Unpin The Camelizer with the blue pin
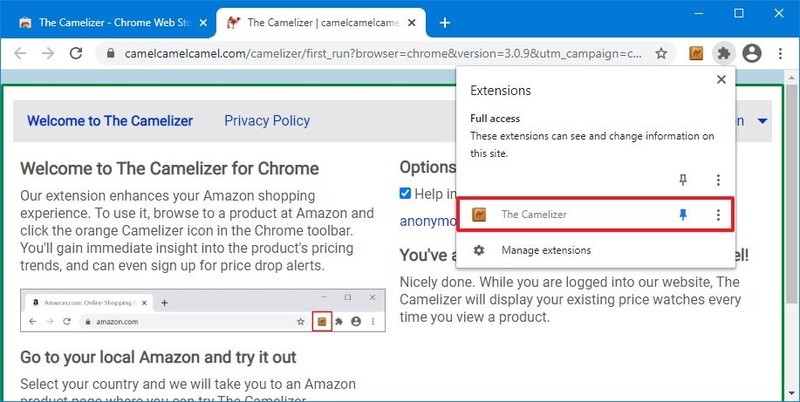The width and height of the screenshot is (800, 402). click(683, 215)
